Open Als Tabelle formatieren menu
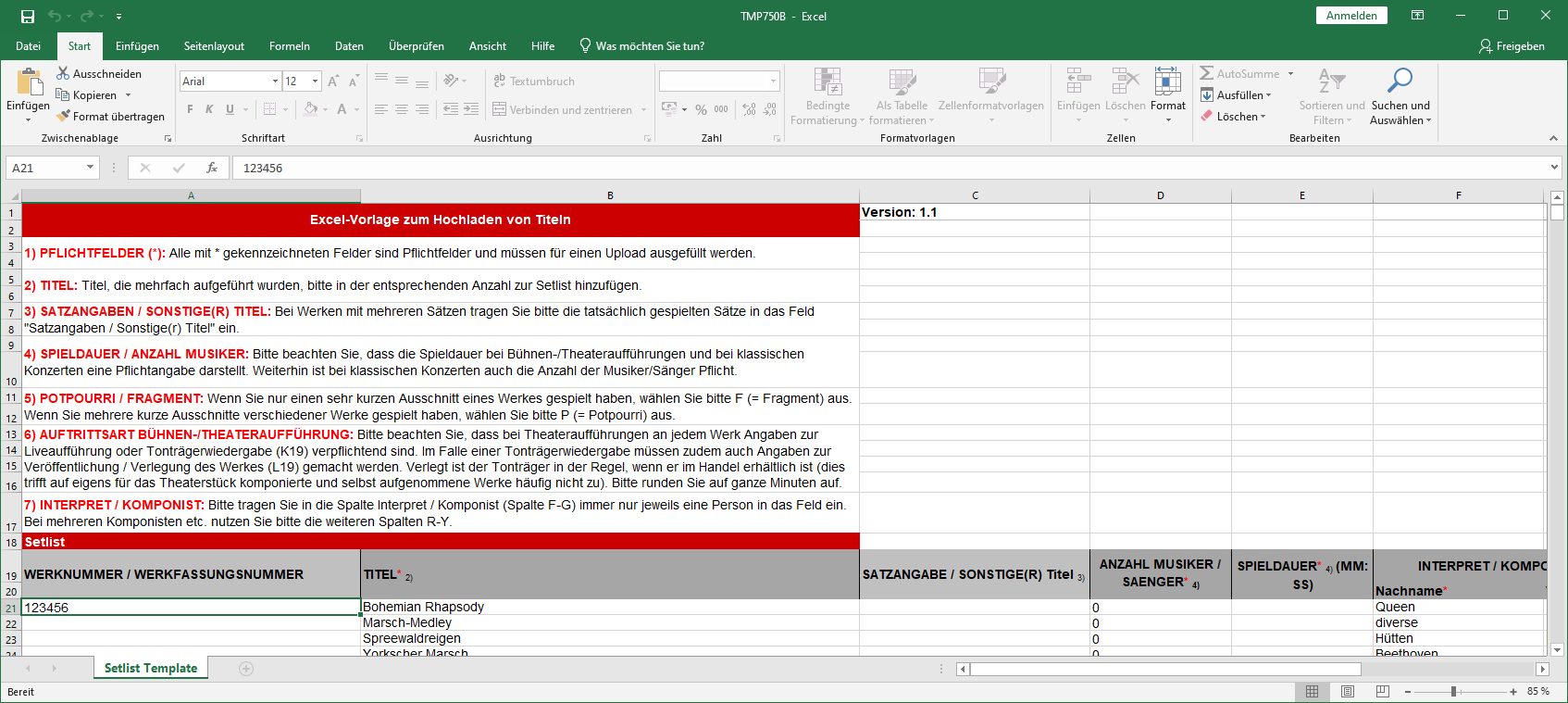 point(902,96)
